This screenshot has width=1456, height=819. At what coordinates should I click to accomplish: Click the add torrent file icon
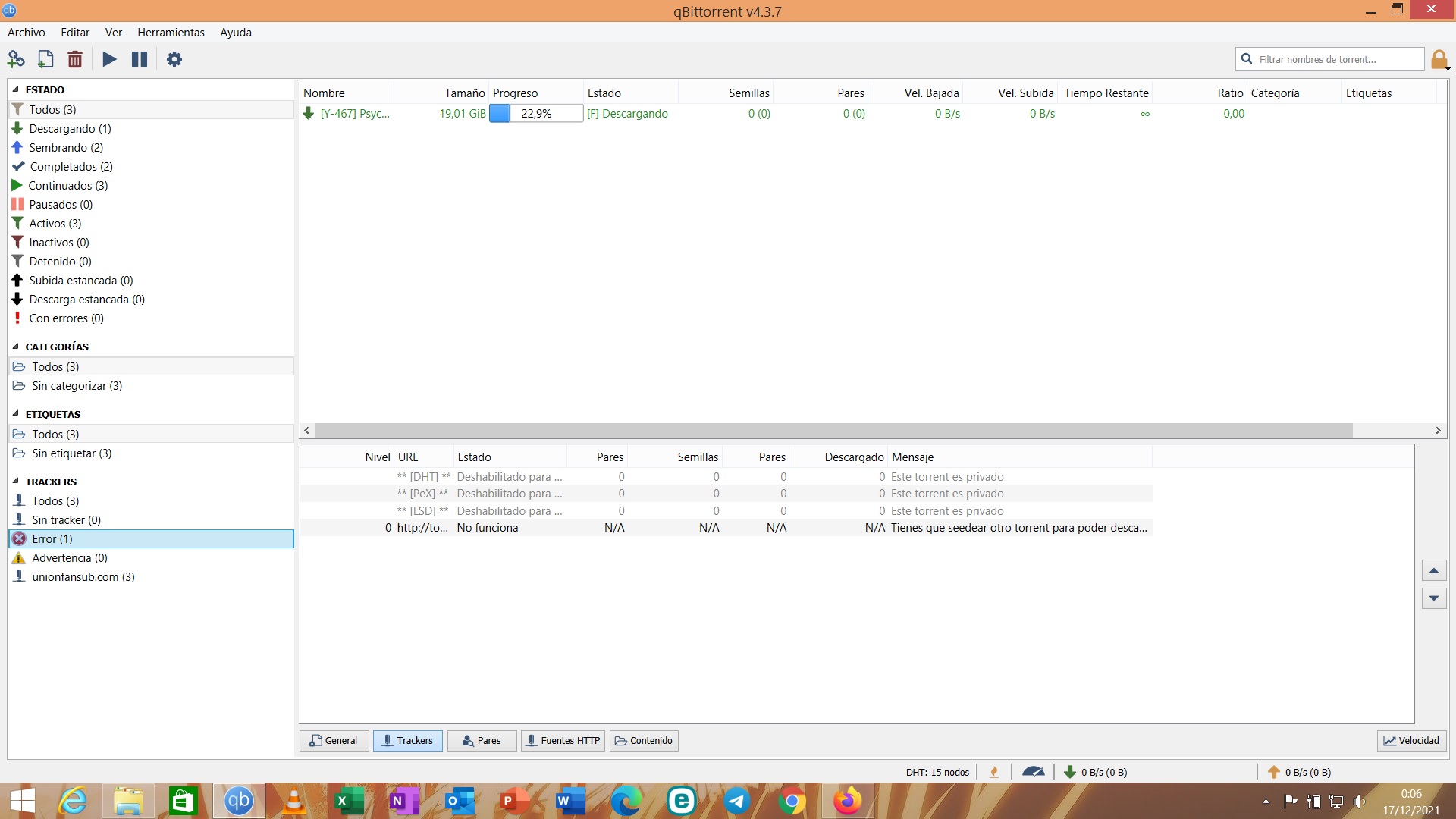(x=45, y=59)
